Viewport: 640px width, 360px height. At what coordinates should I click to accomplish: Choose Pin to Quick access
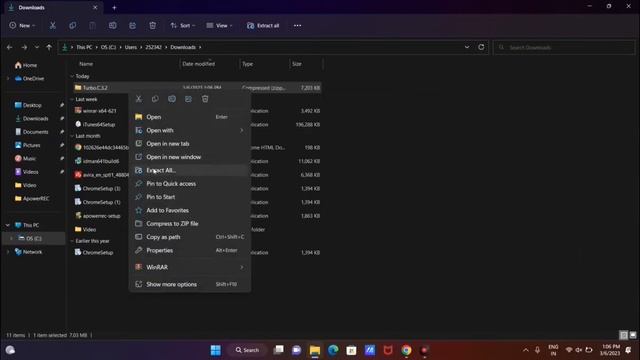tap(189, 184)
